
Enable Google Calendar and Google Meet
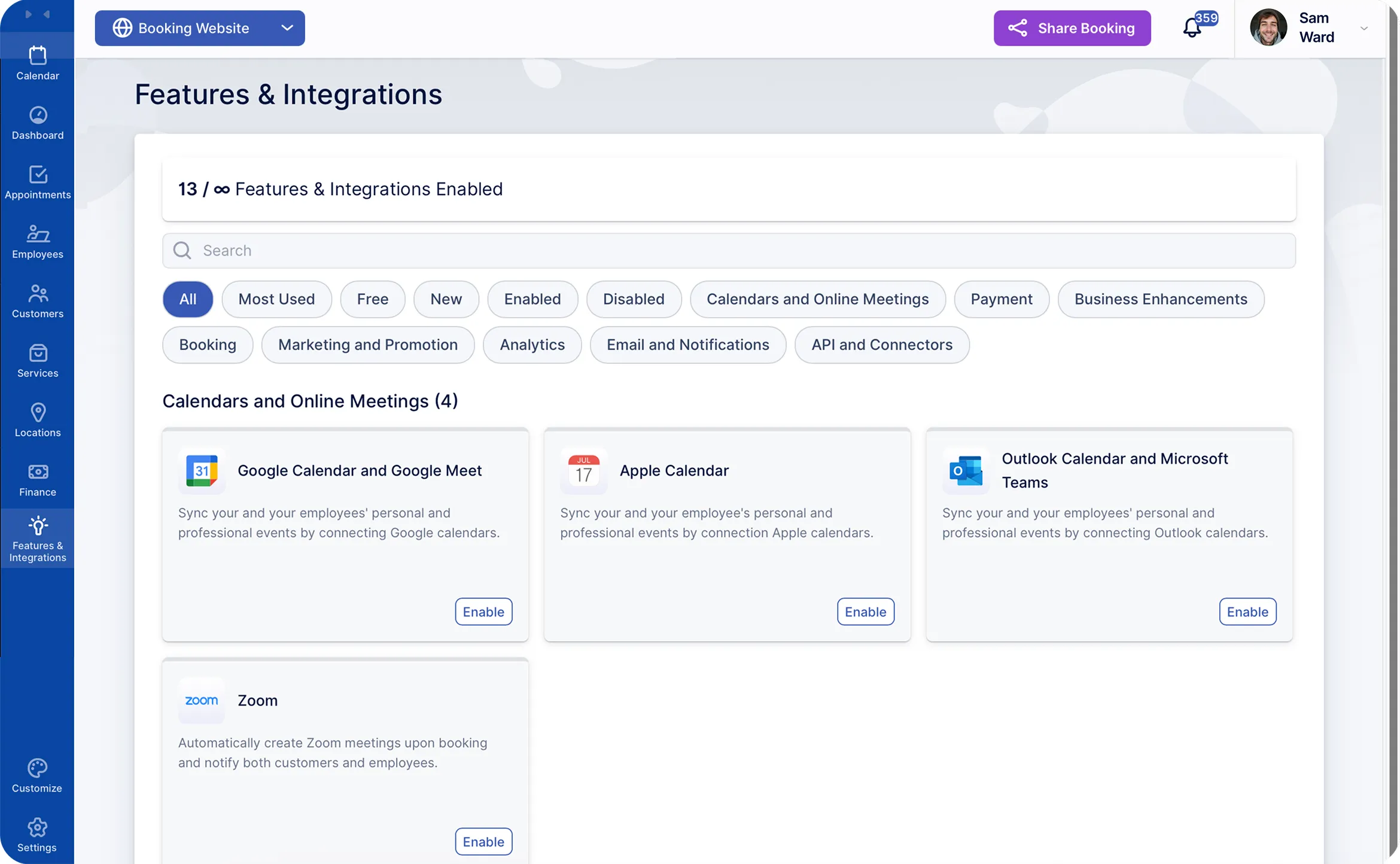(483, 612)
